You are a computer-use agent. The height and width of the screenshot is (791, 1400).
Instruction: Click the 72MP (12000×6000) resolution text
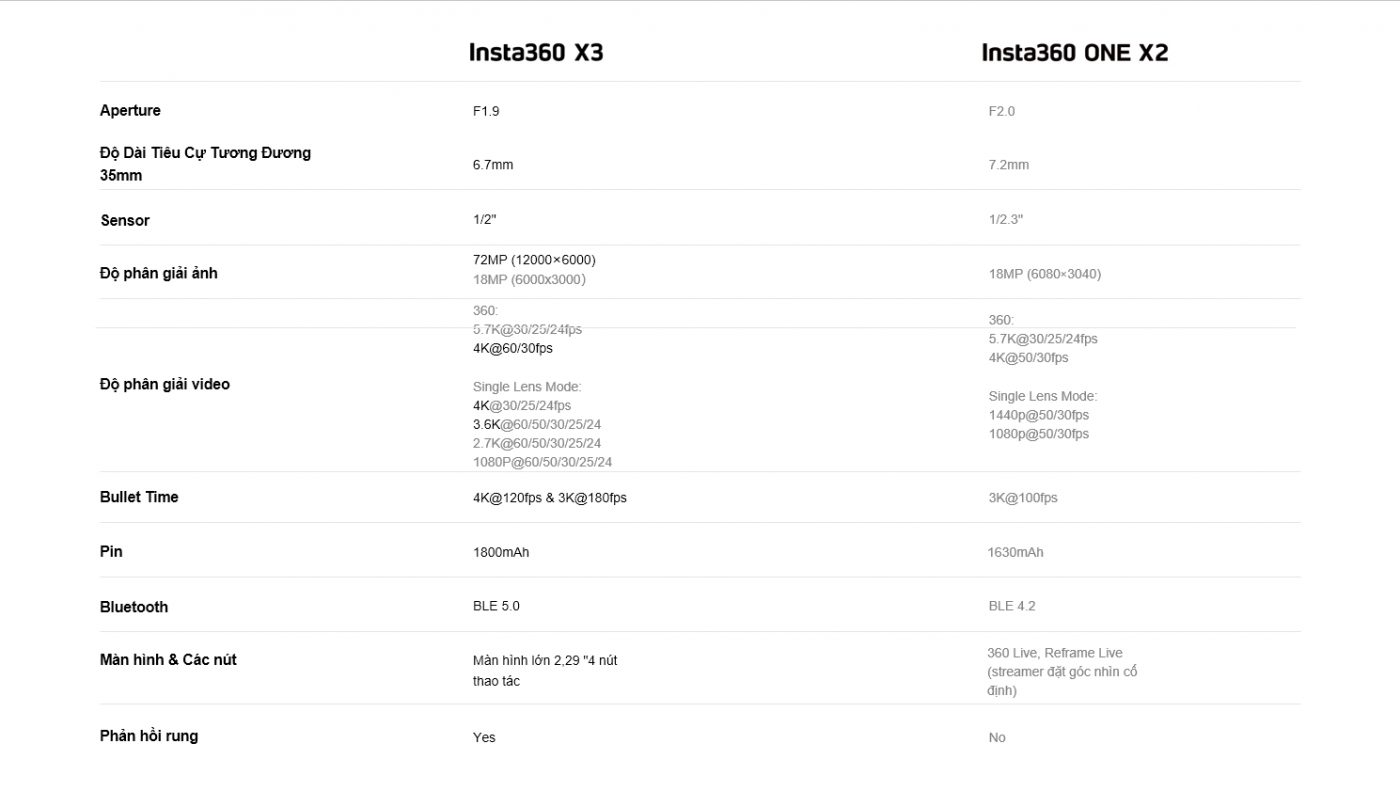tap(534, 260)
